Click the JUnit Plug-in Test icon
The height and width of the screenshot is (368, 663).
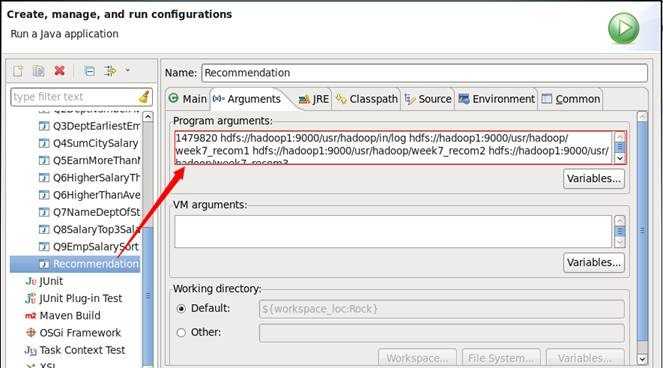(x=30, y=298)
